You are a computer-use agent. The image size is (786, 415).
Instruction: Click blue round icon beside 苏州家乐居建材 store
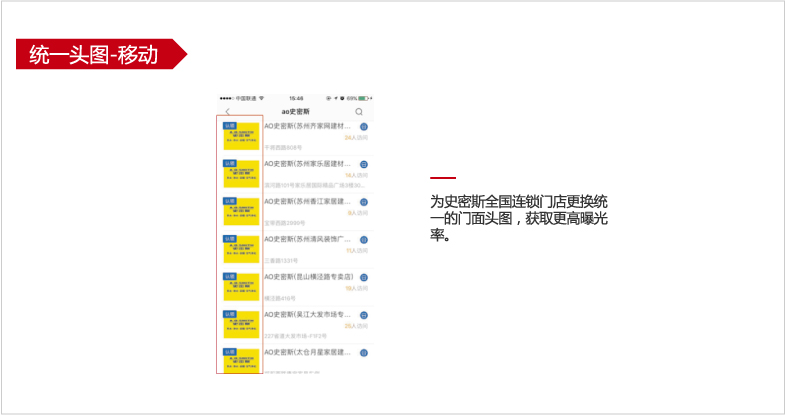364,164
